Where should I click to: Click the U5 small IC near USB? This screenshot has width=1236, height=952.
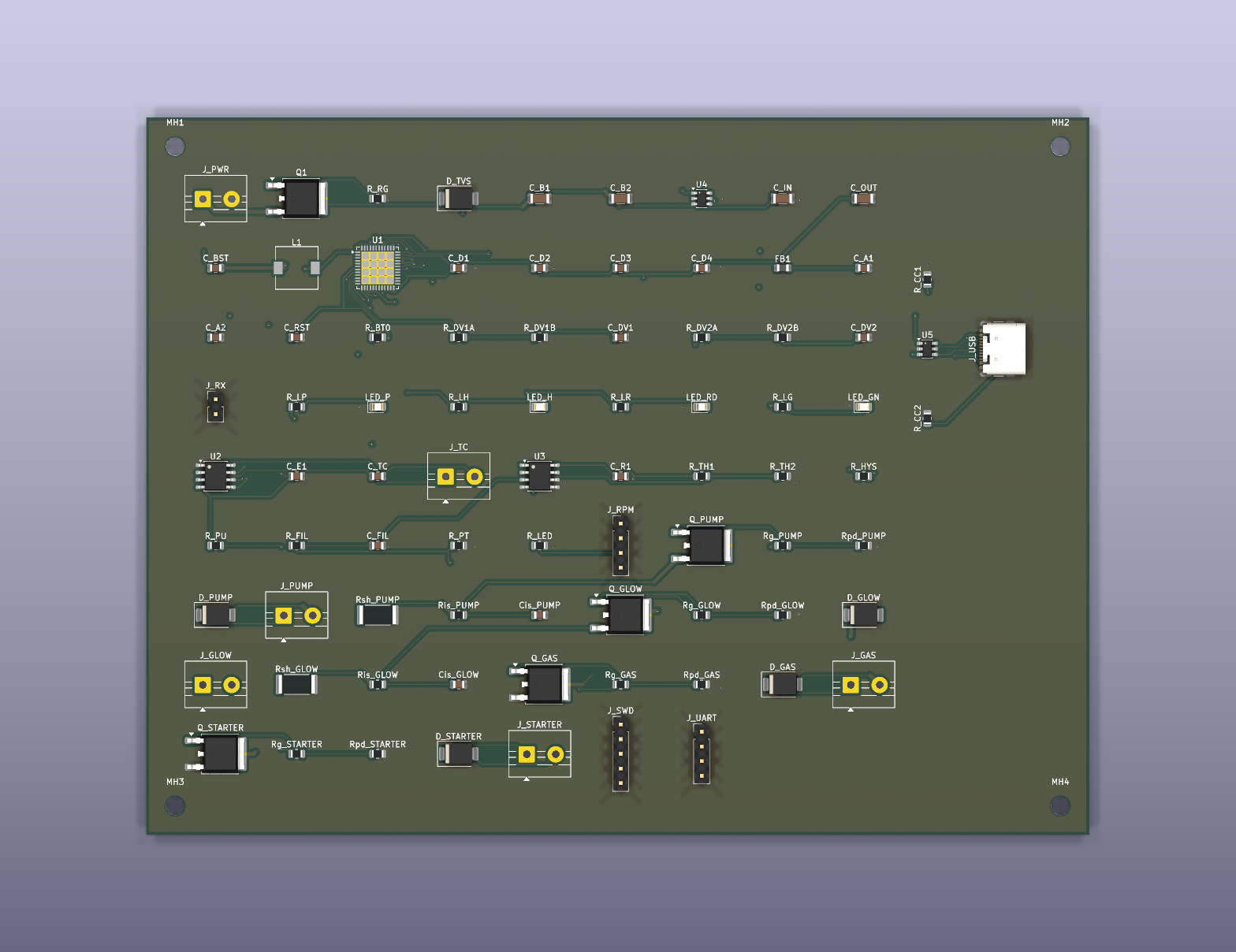pos(927,348)
